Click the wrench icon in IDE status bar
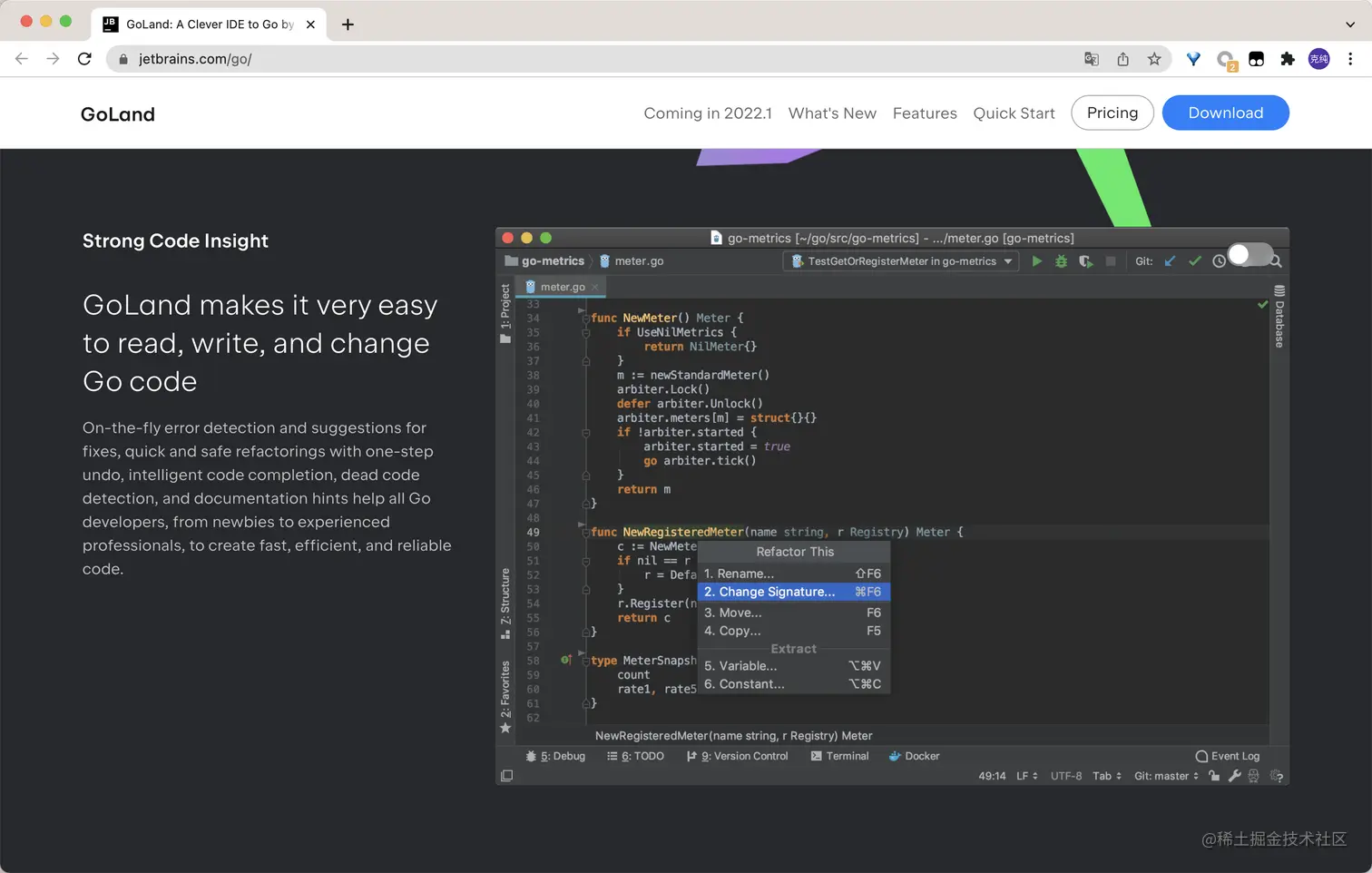Viewport: 1372px width, 873px height. click(1234, 776)
